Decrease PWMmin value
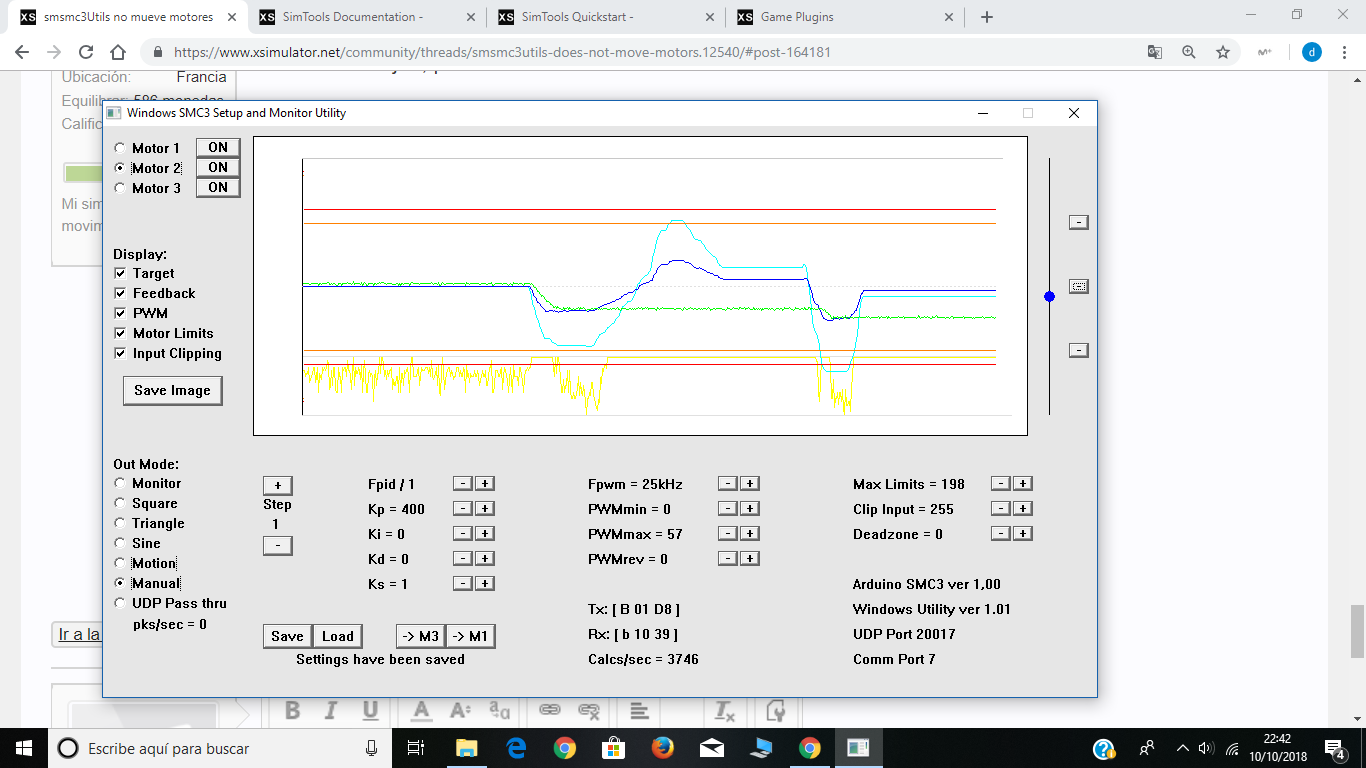The width and height of the screenshot is (1366, 768). pyautogui.click(x=728, y=508)
